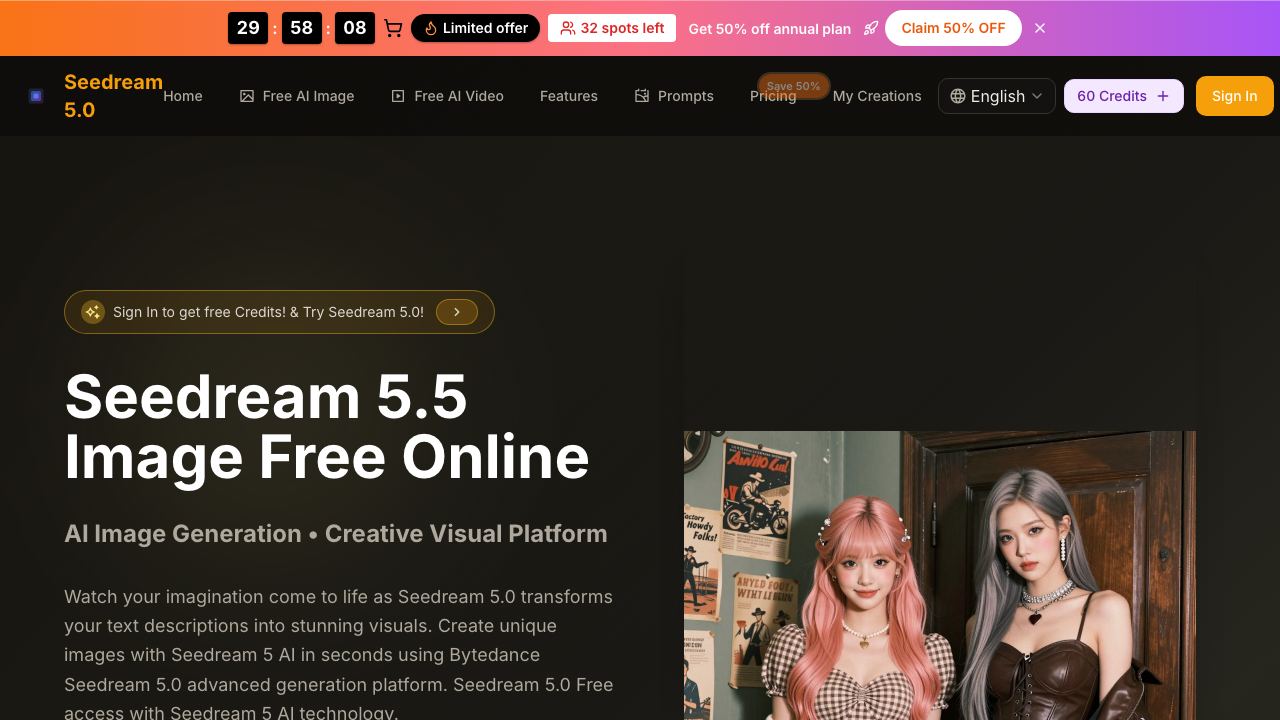Click the Limited offer badge
The image size is (1280, 720).
tap(475, 28)
